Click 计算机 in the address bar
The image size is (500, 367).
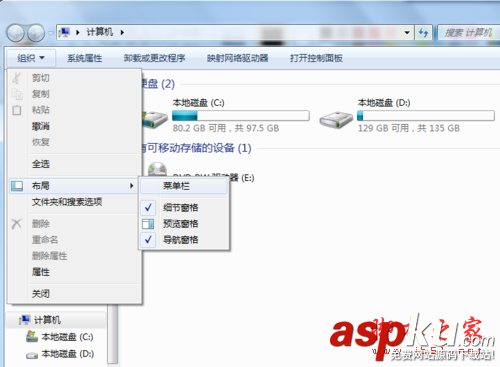pos(100,32)
